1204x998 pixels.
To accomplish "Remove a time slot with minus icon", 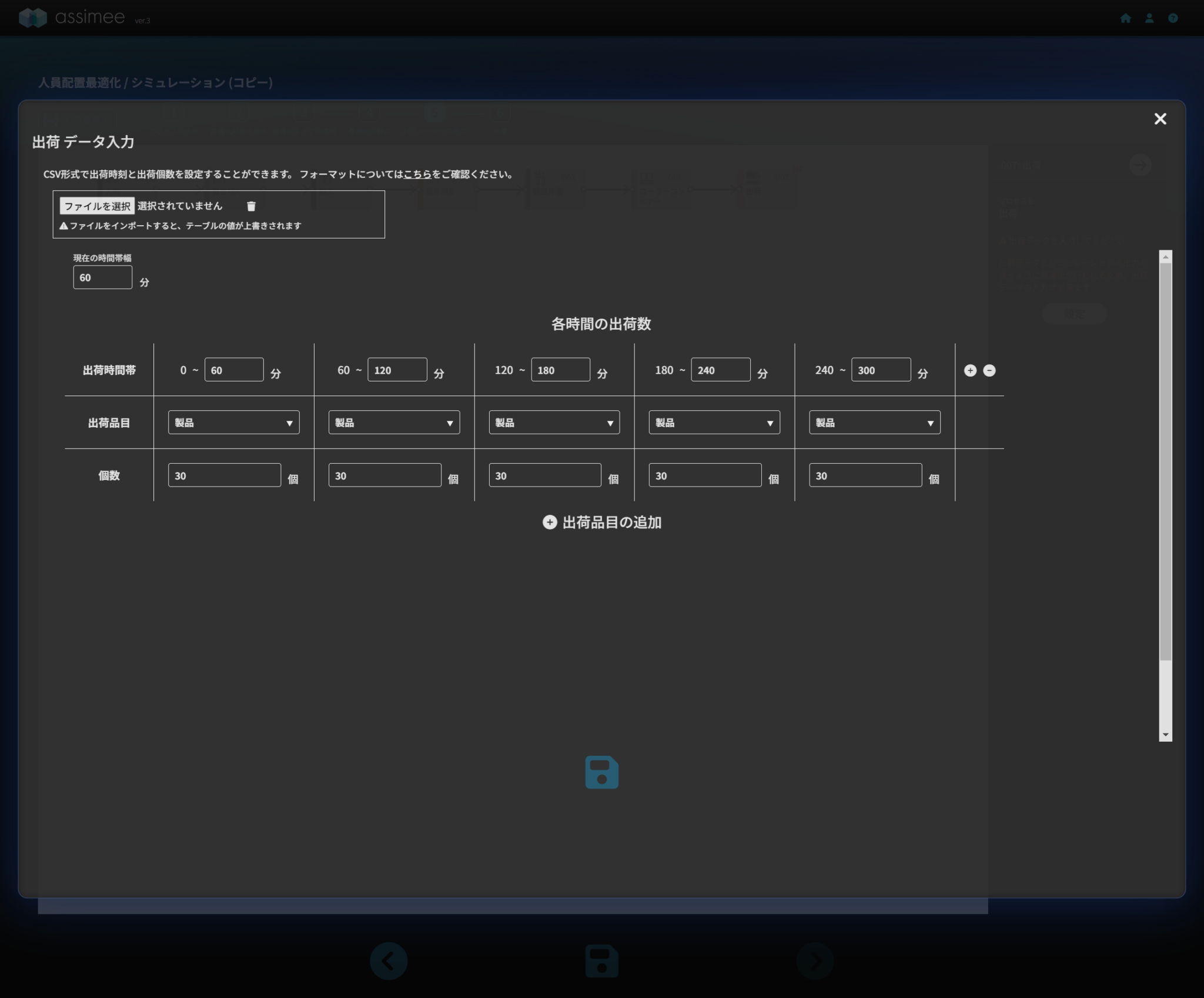I will coord(989,370).
